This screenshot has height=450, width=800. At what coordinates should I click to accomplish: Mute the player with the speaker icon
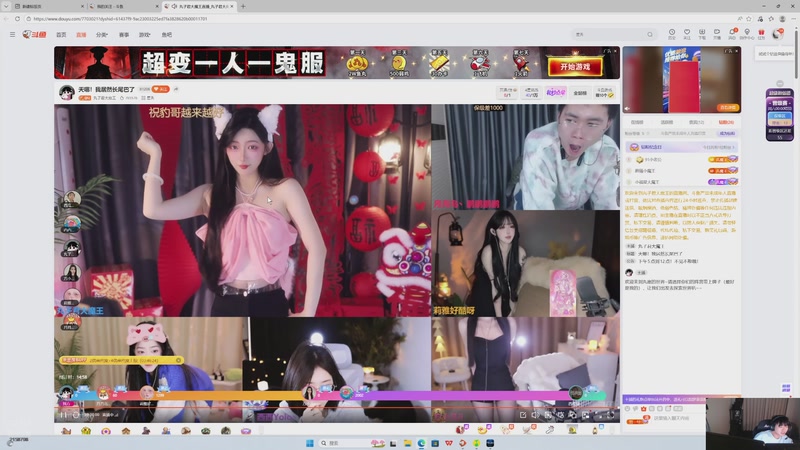(x=535, y=415)
